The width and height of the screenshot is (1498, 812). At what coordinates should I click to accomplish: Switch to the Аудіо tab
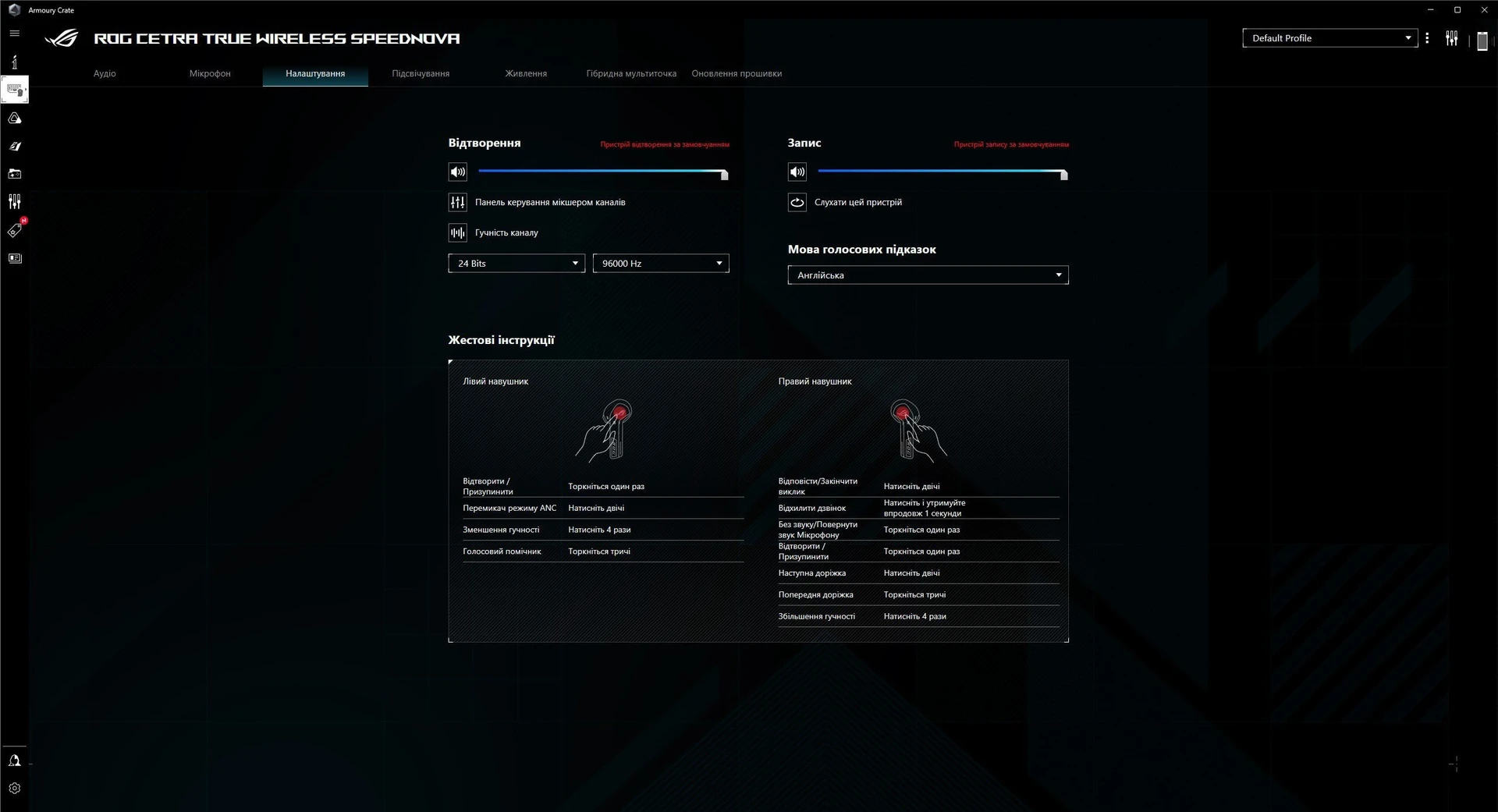point(105,74)
